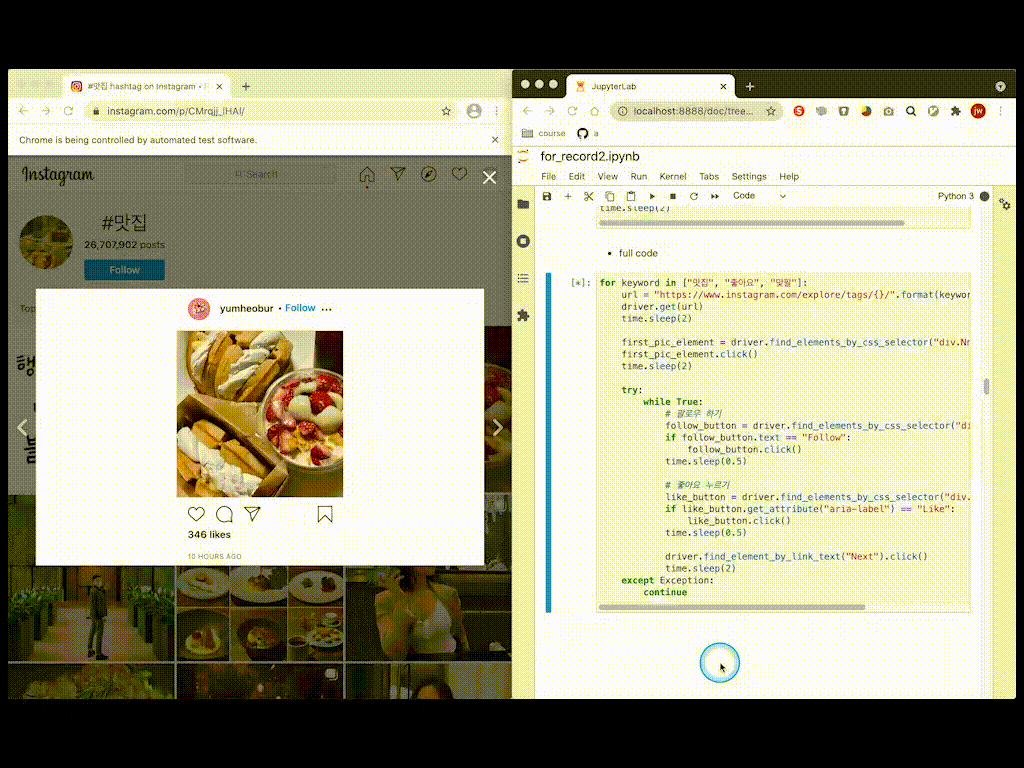Open JupyterLab Settings menu

(x=749, y=176)
